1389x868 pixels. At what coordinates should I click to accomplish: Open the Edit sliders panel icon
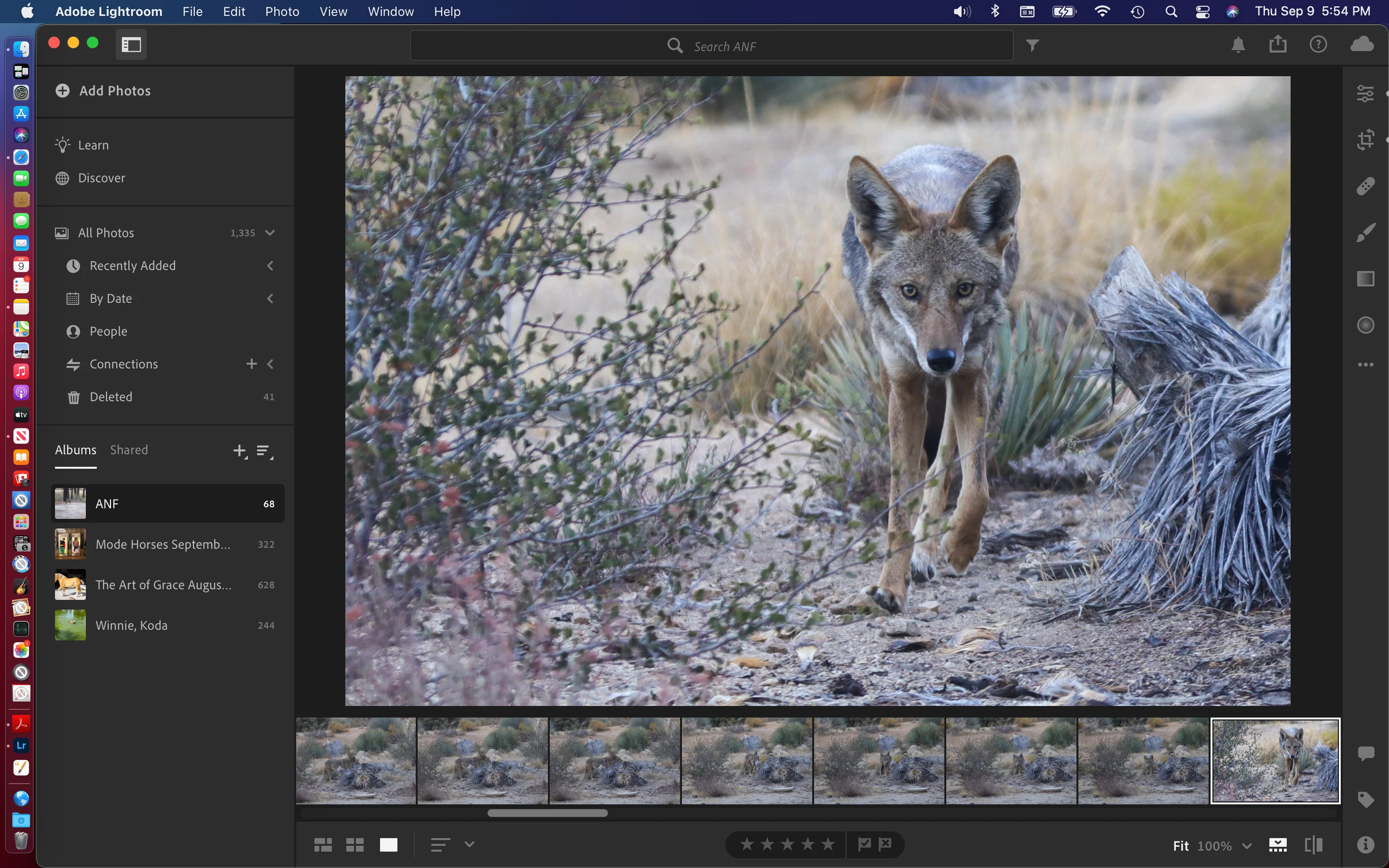(1365, 93)
